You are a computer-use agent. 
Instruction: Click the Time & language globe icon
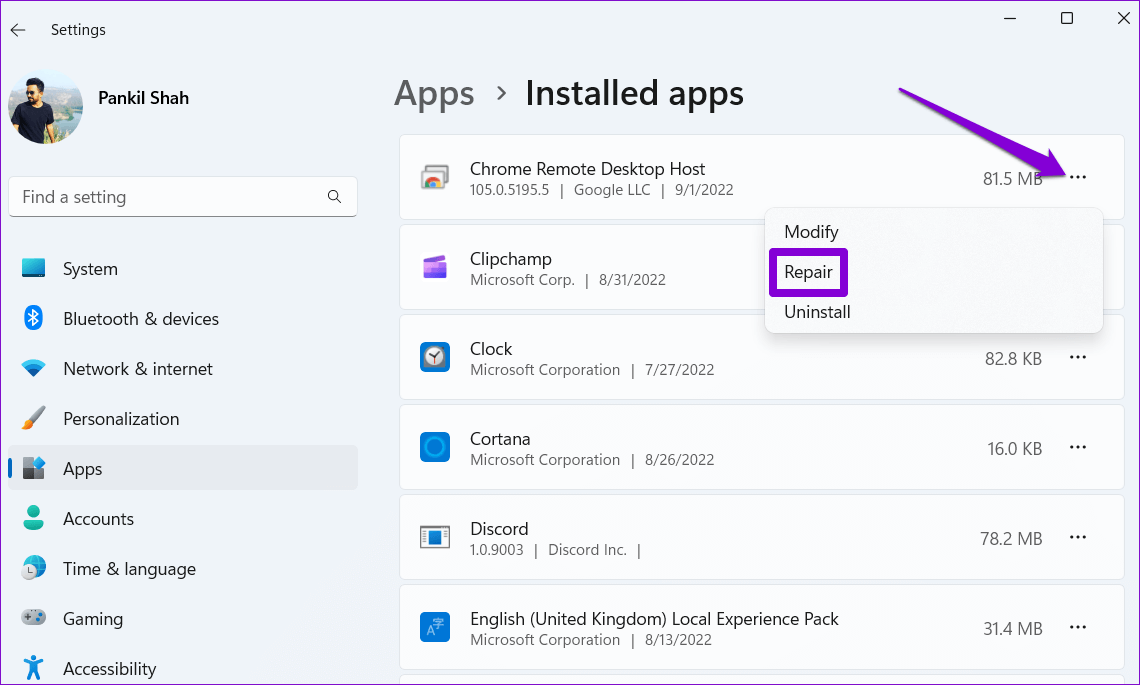(x=33, y=568)
